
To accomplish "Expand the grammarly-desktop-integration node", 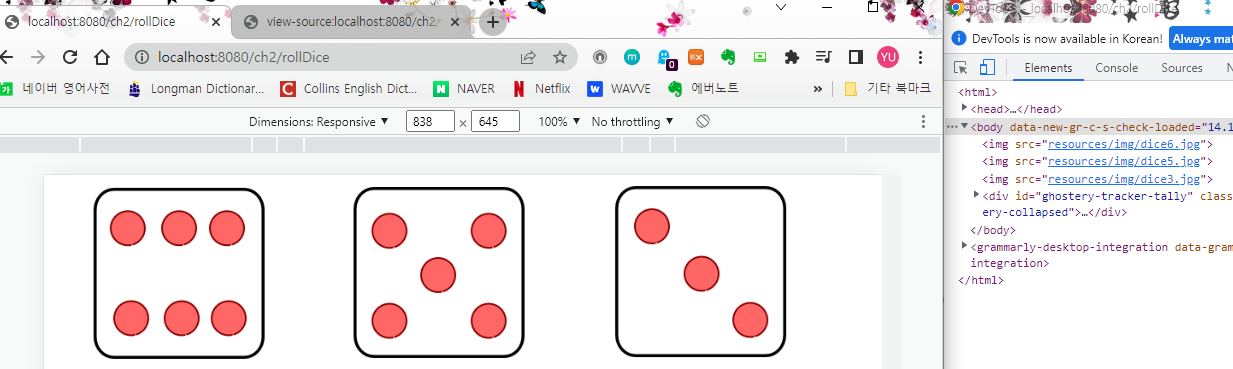I will pos(964,246).
